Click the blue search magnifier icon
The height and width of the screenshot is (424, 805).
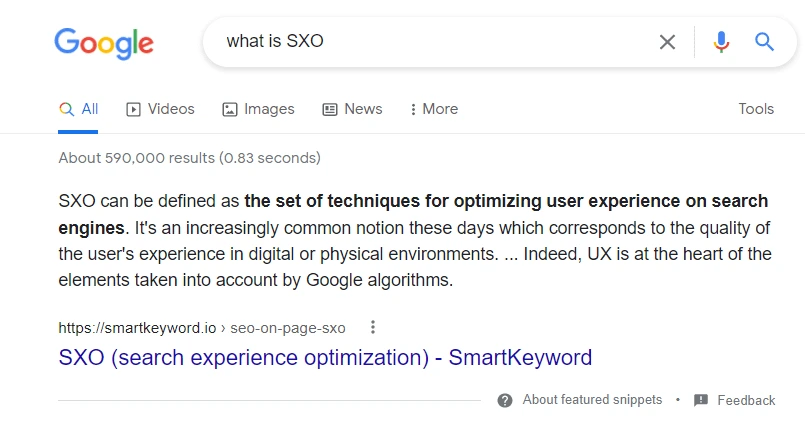pos(764,42)
